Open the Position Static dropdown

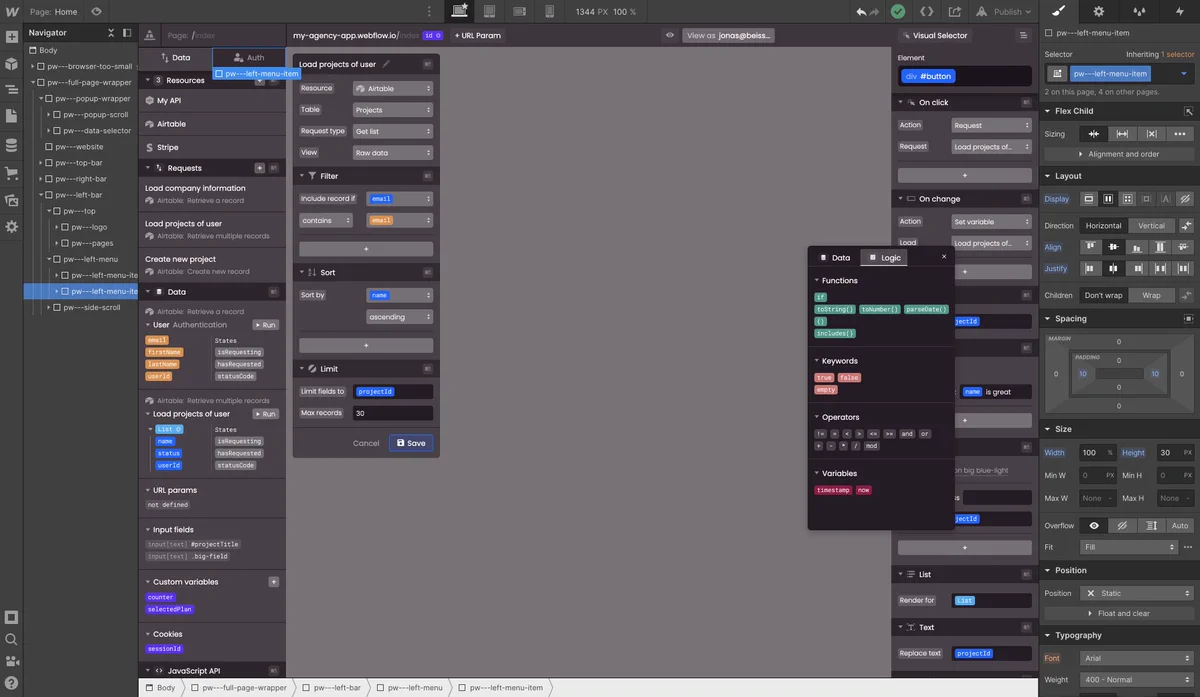[1137, 593]
